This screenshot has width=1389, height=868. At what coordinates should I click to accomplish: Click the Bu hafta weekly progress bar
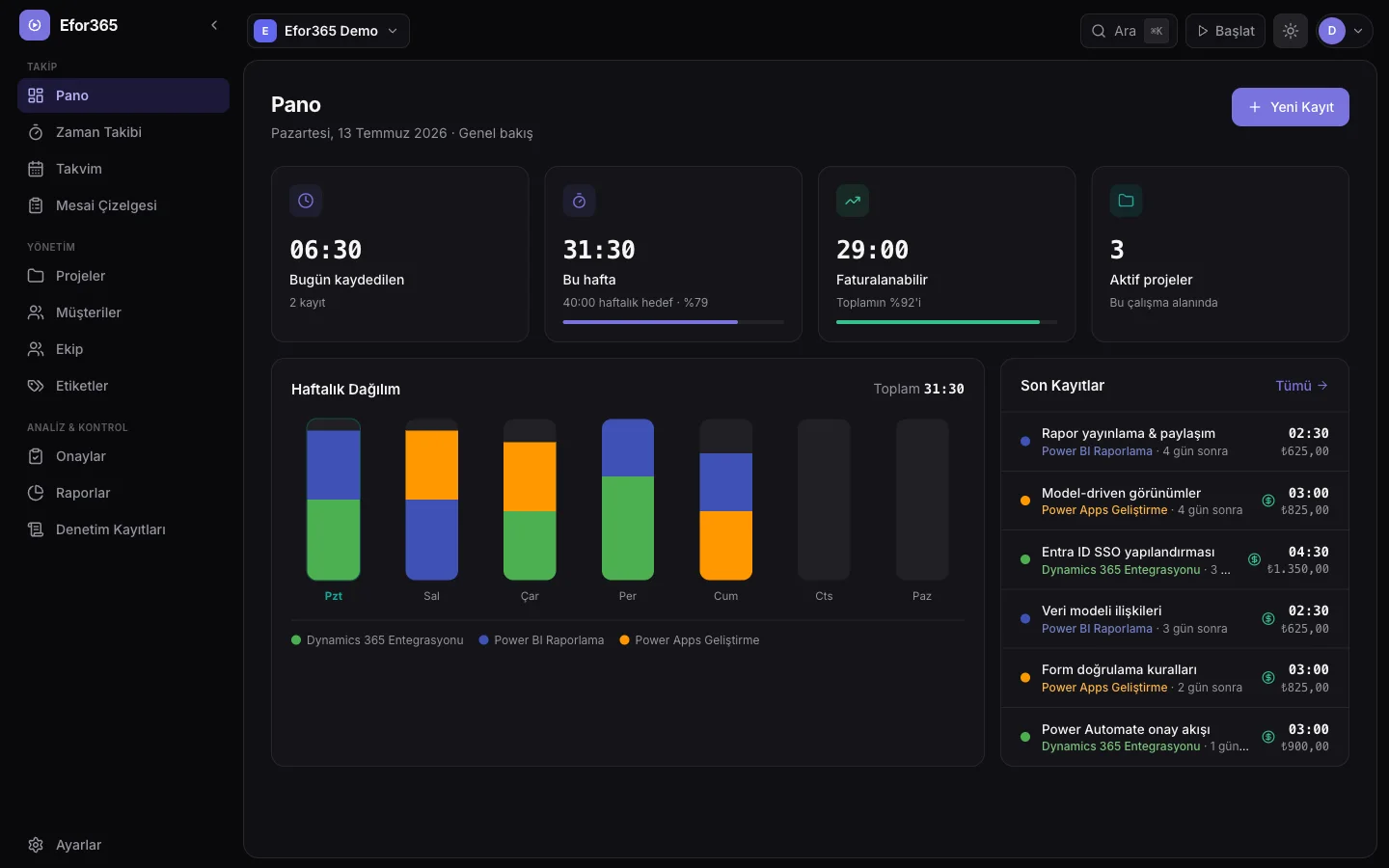[x=673, y=322]
